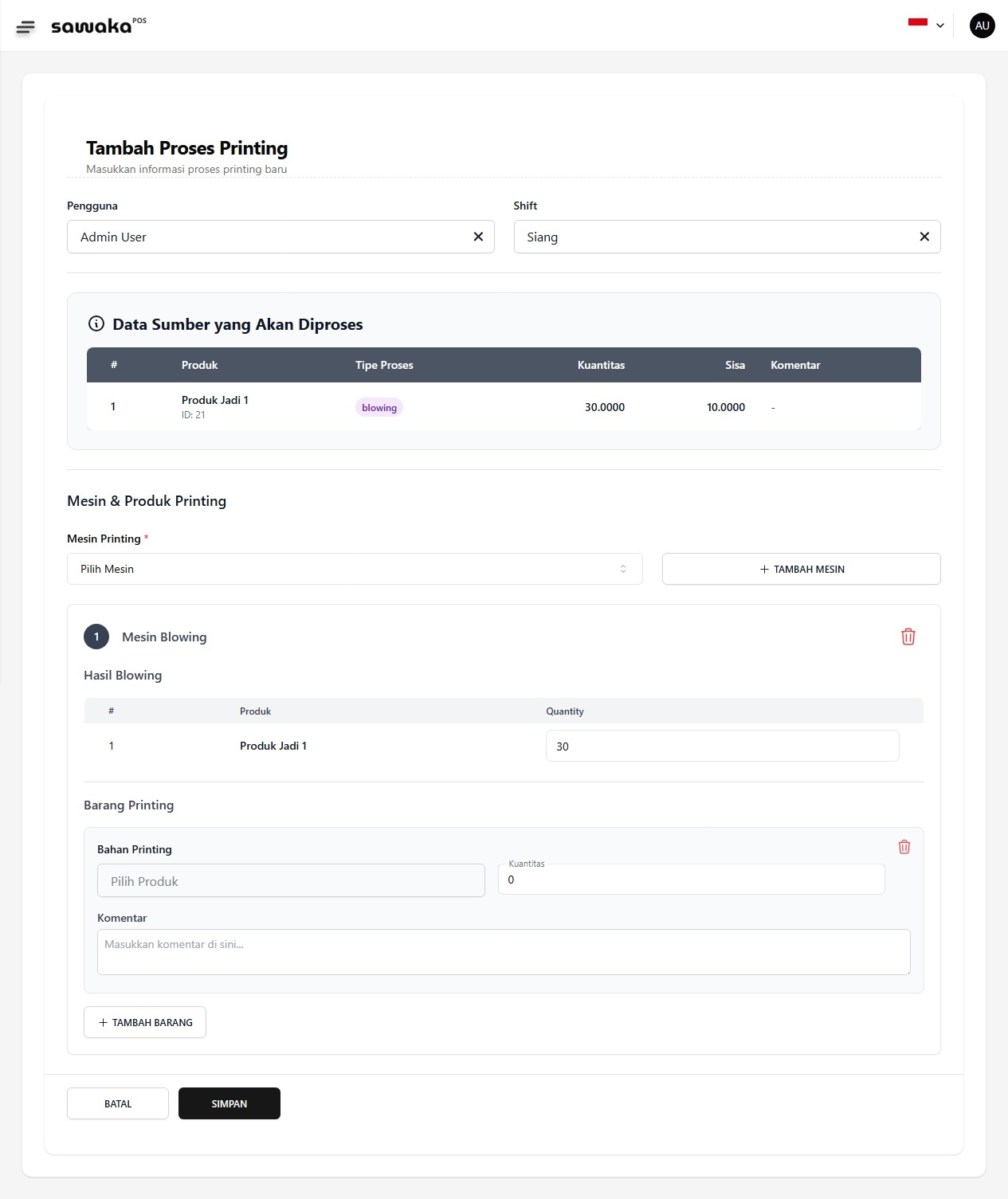Open the hamburger navigation menu

[x=26, y=25]
